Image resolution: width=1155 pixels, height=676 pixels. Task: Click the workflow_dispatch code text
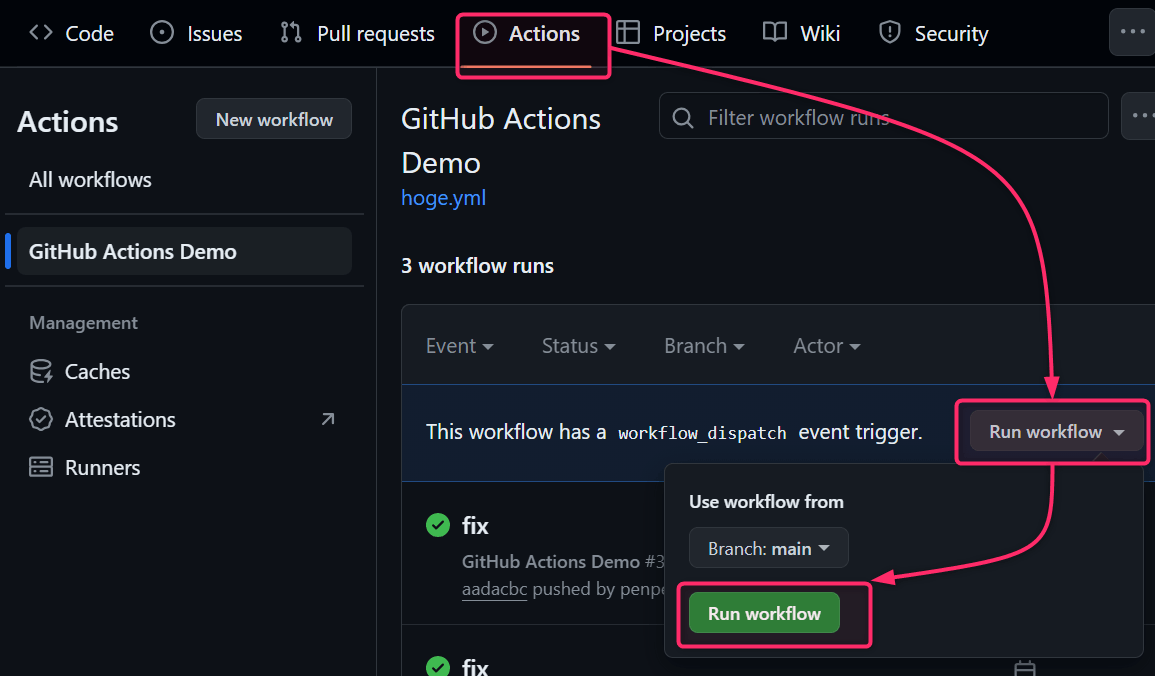point(702,433)
